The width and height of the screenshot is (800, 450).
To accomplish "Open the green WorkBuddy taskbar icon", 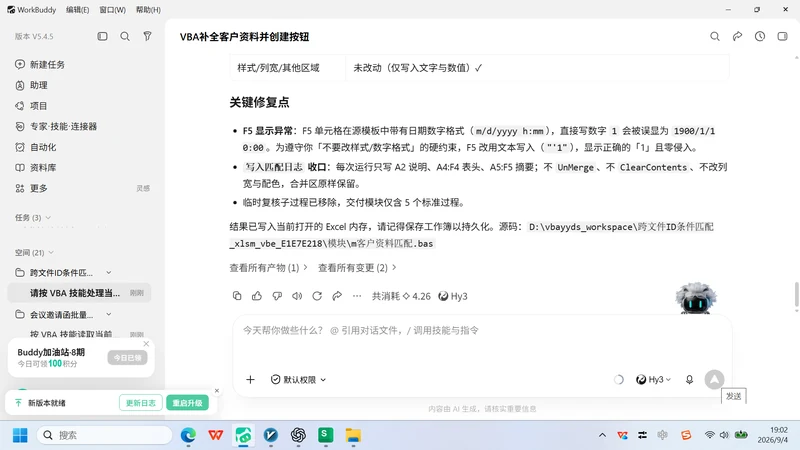I will tap(243, 435).
